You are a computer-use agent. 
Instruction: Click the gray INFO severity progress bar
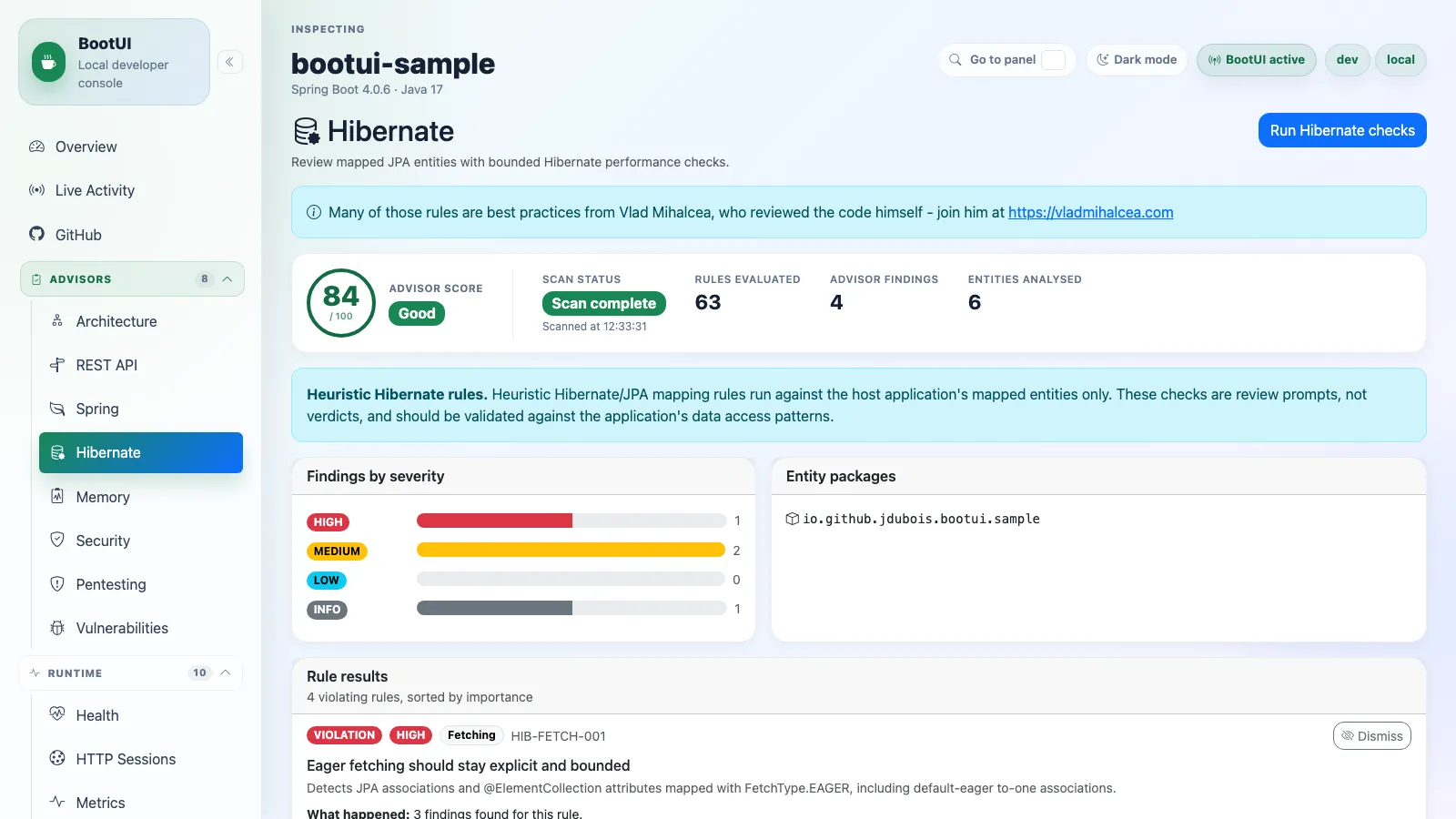tap(494, 608)
